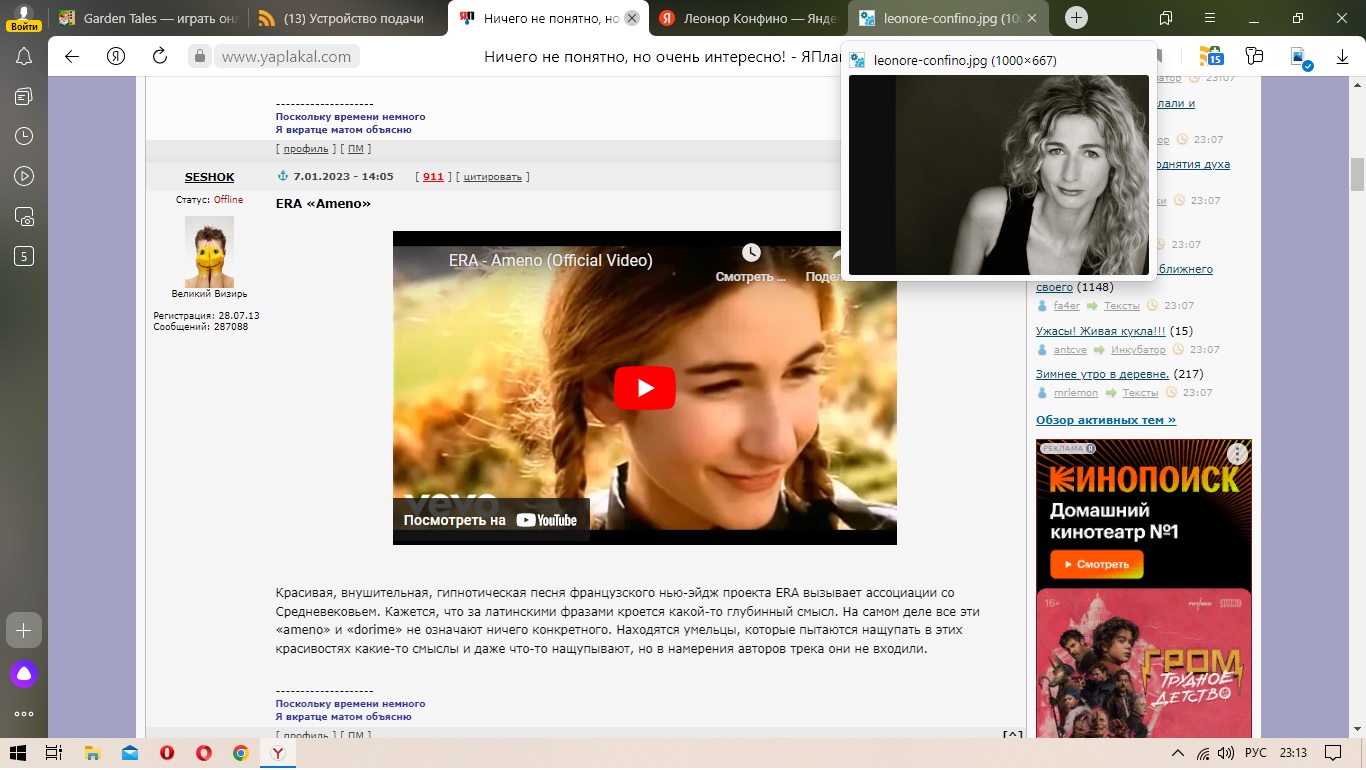Screen dimensions: 1366x770
Task: Open the ERA - Ameno video title
Action: (550, 261)
